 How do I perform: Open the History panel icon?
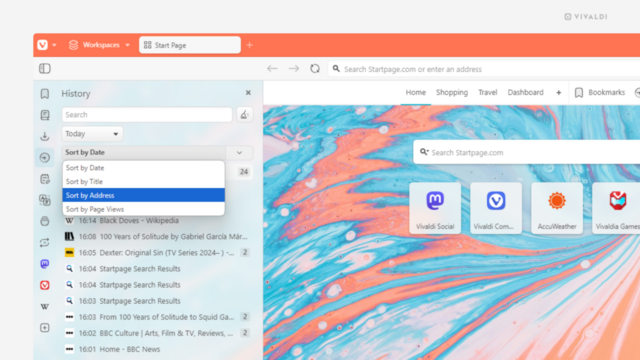click(45, 158)
